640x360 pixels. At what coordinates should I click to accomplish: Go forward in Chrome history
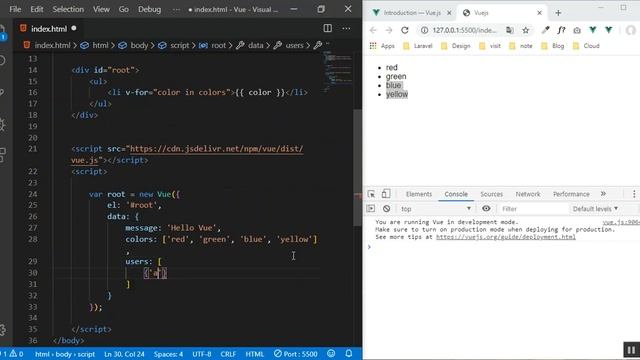[x=389, y=30]
